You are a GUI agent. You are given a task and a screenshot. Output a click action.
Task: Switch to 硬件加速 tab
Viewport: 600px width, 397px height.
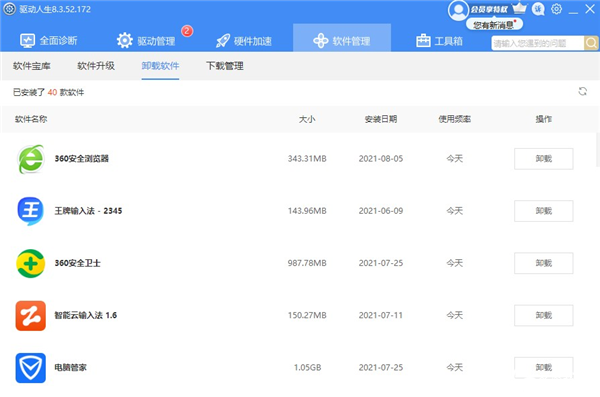point(244,41)
